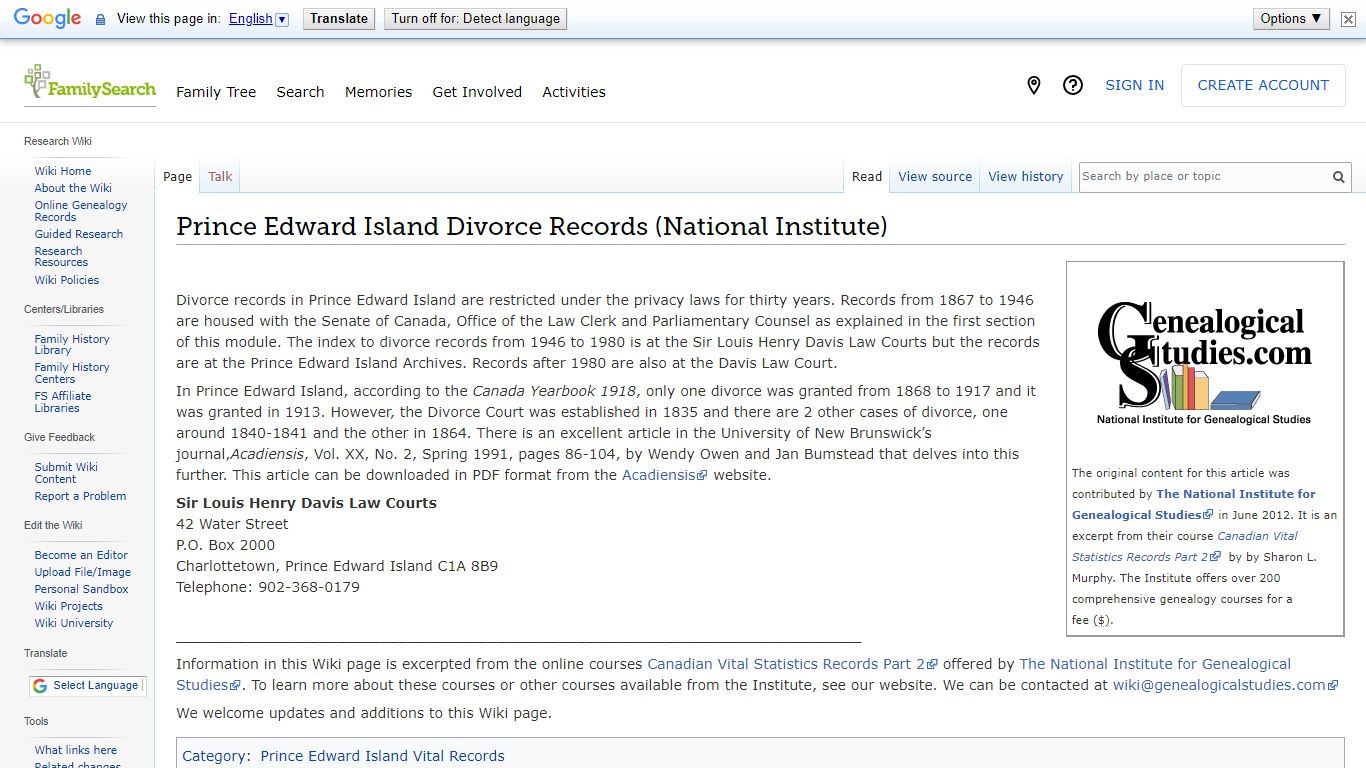Viewport: 1366px width, 768px height.
Task: Open the help question mark icon
Action: (x=1073, y=86)
